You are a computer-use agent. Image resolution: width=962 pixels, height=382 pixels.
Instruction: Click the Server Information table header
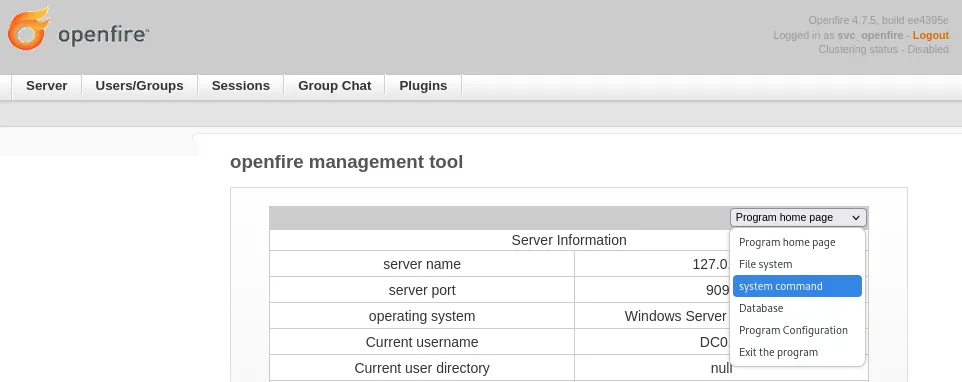coord(569,240)
